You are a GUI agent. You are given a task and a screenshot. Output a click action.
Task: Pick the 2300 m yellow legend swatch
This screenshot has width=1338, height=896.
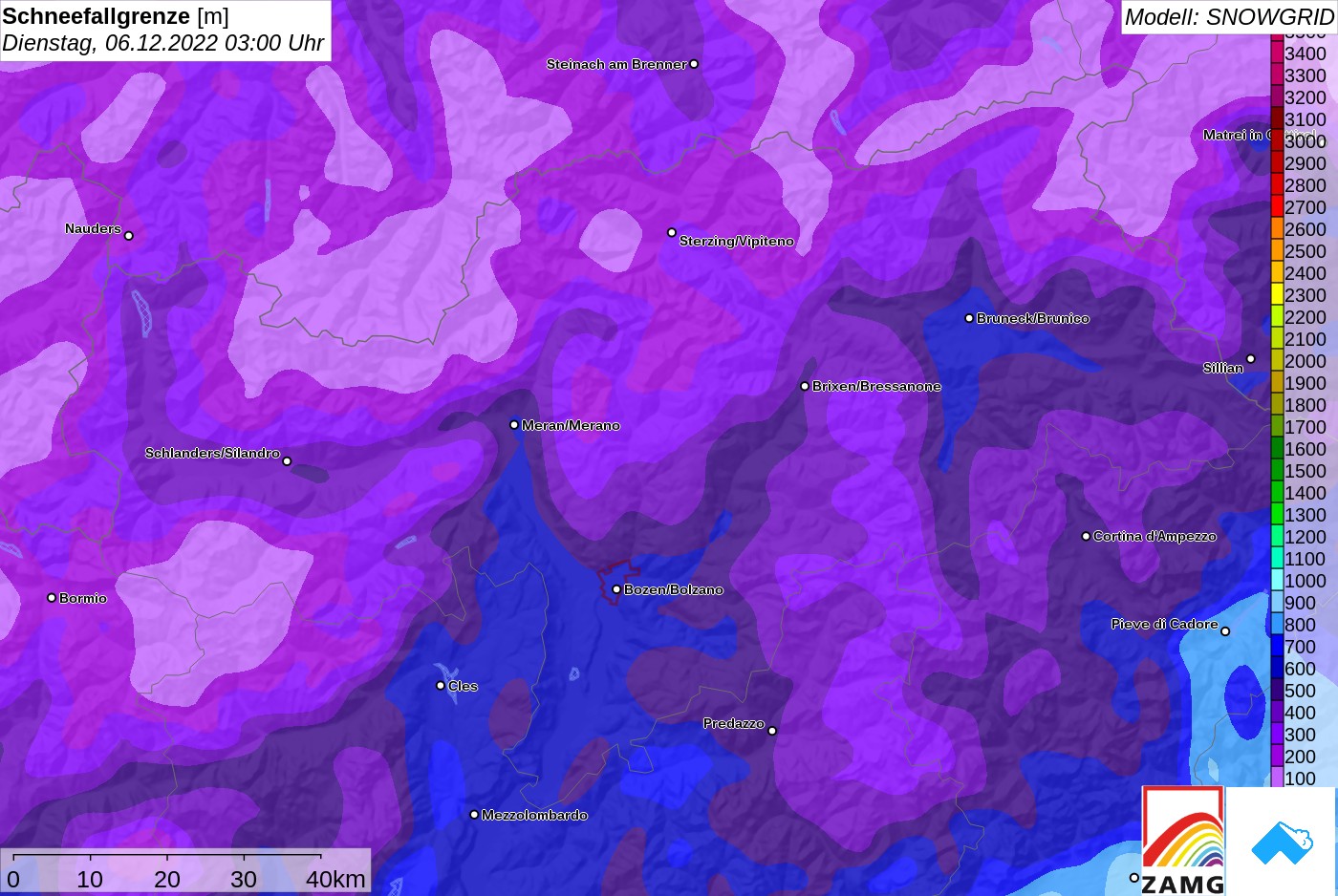1277,295
